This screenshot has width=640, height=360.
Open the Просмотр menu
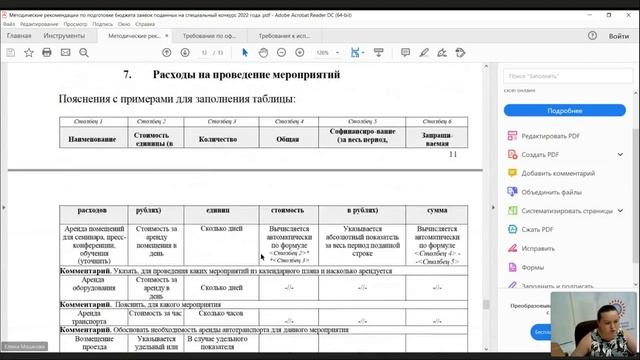pyautogui.click(x=75, y=24)
